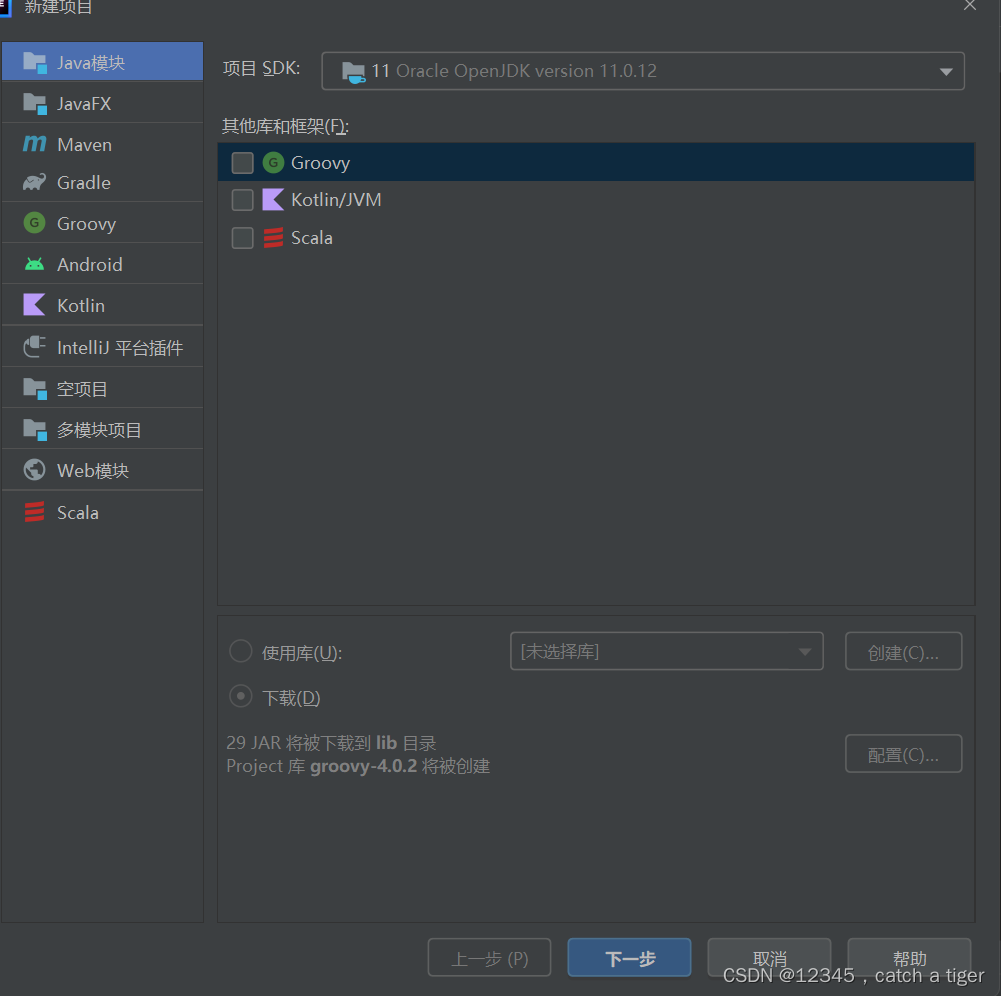Open the [未选择库] library dropdown
Screen dimensions: 1001x996
pyautogui.click(x=666, y=651)
